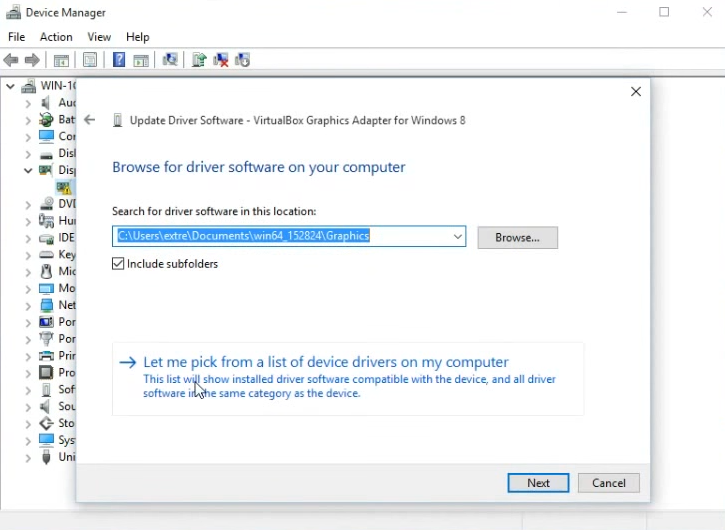Close the Update Driver Software dialog
This screenshot has width=725, height=530.
click(x=636, y=92)
